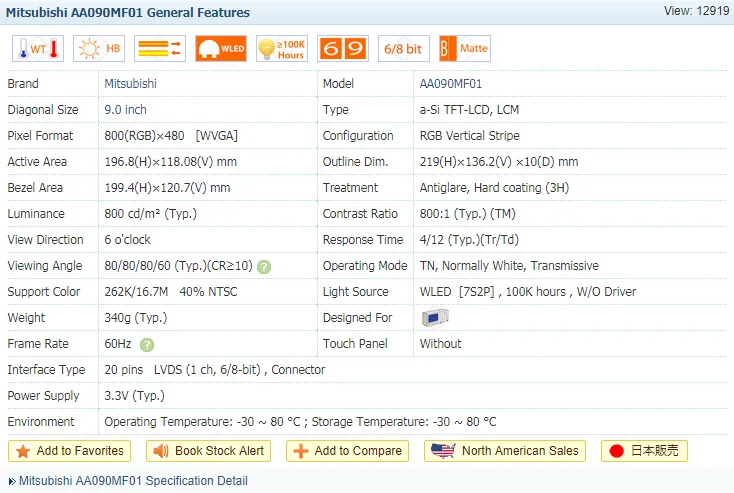Click the 6/8 bit color depth icon
Viewport: 734px width, 493px height.
click(404, 48)
